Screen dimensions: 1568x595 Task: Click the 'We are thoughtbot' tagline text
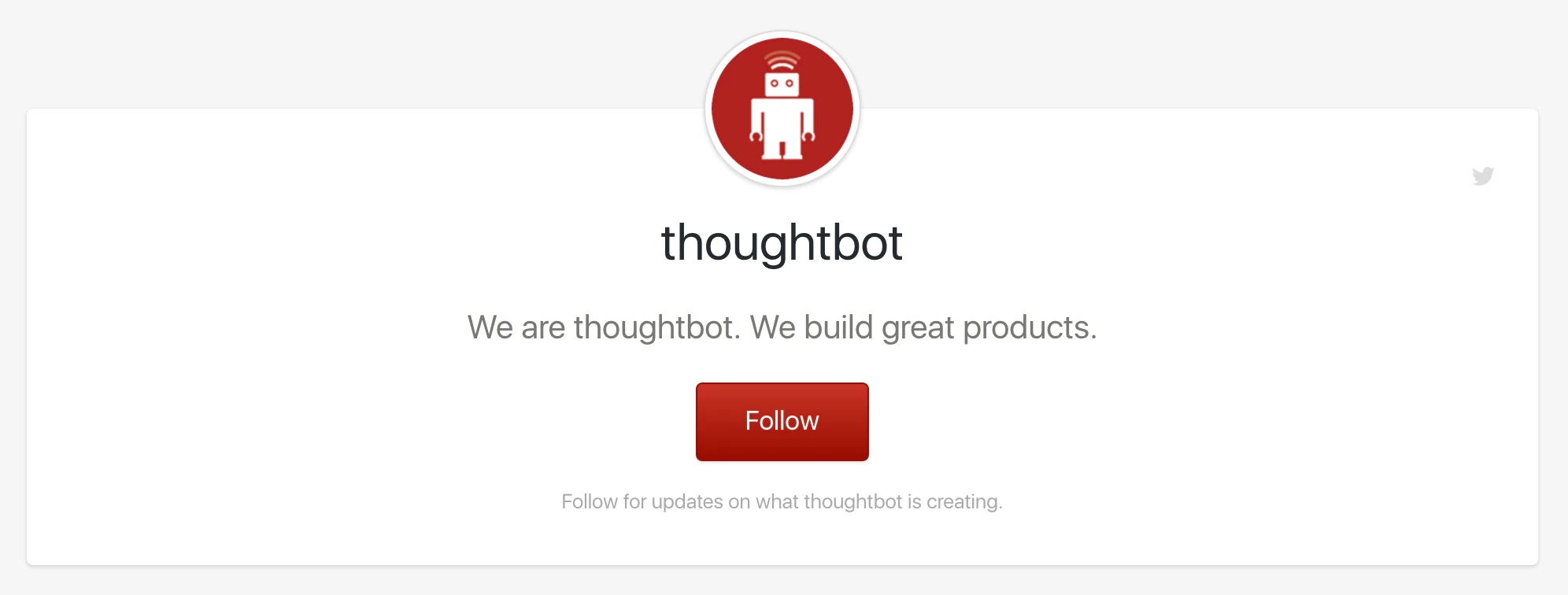tap(604, 327)
